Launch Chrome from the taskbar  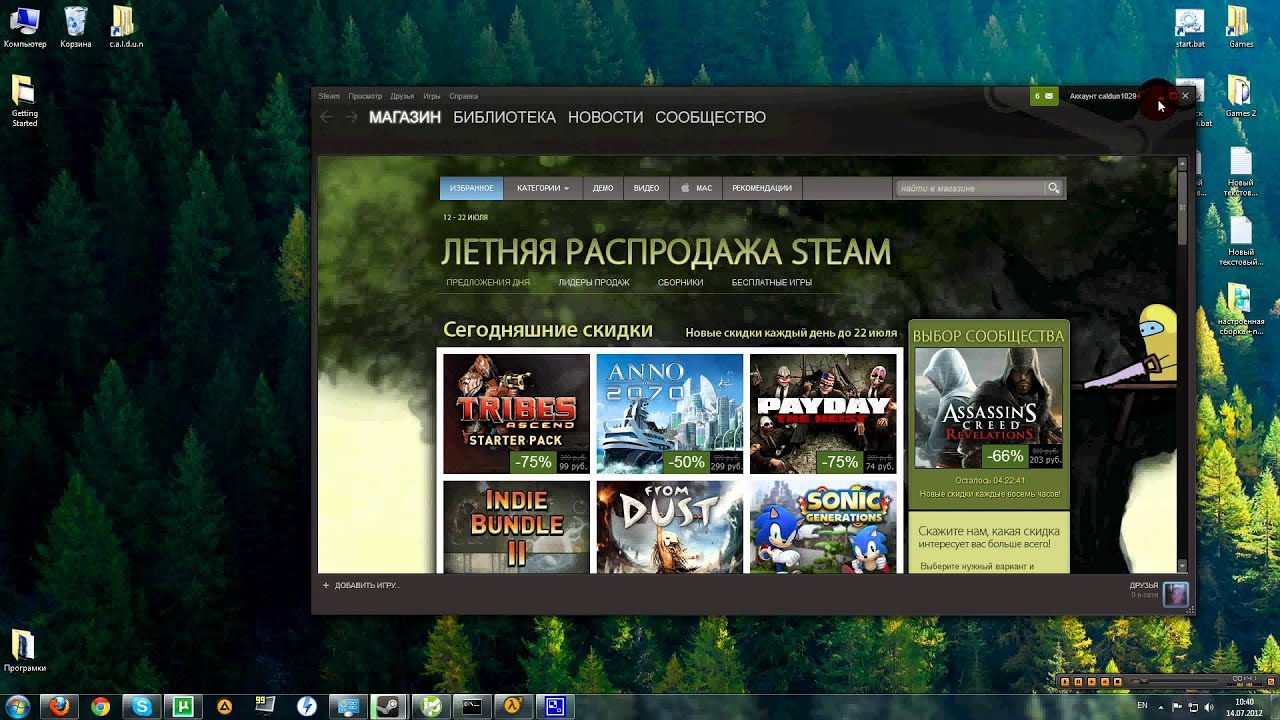click(x=100, y=706)
